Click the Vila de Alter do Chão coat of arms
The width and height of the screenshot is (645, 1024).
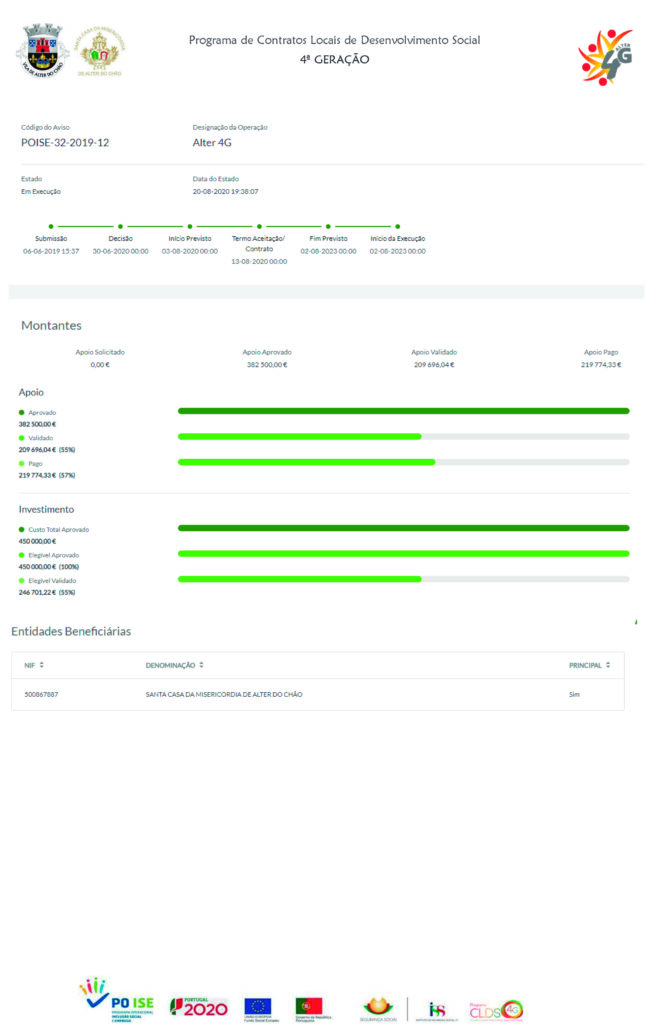(x=41, y=50)
